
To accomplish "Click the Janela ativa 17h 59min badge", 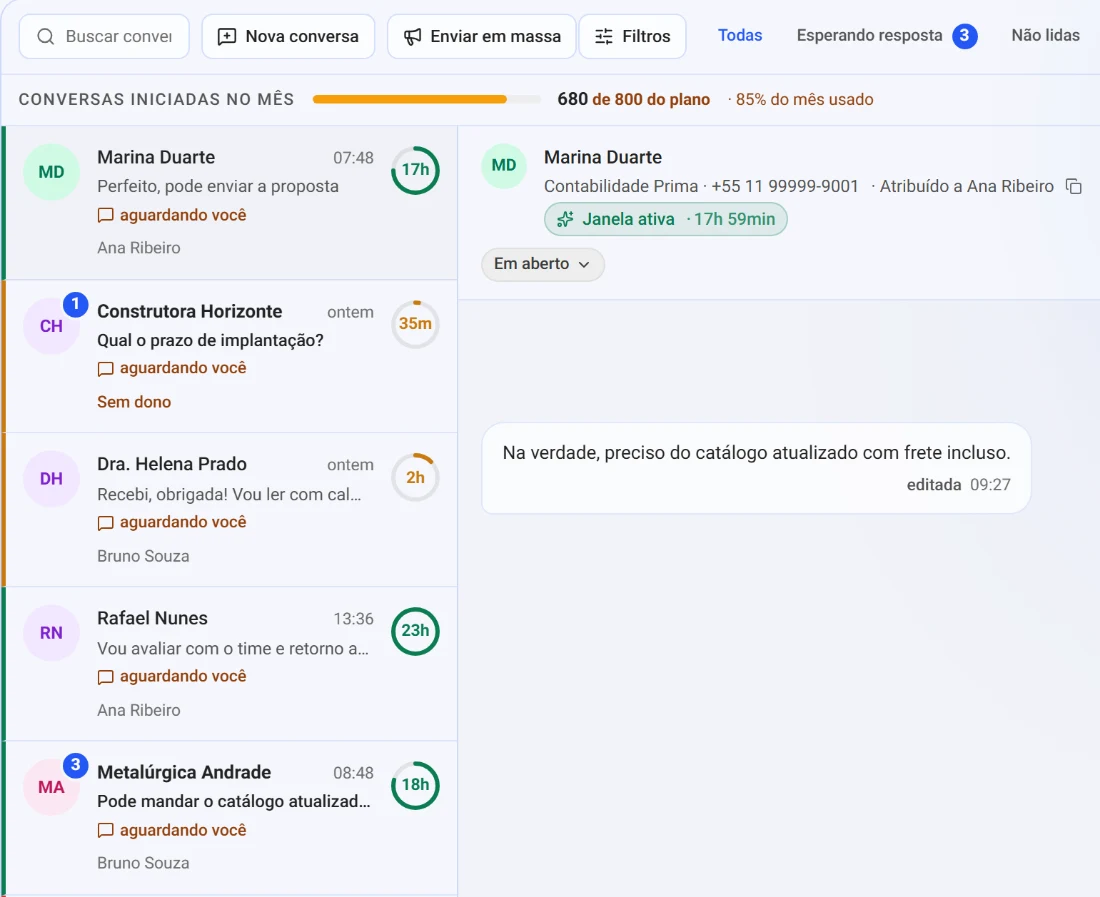I will 666,220.
